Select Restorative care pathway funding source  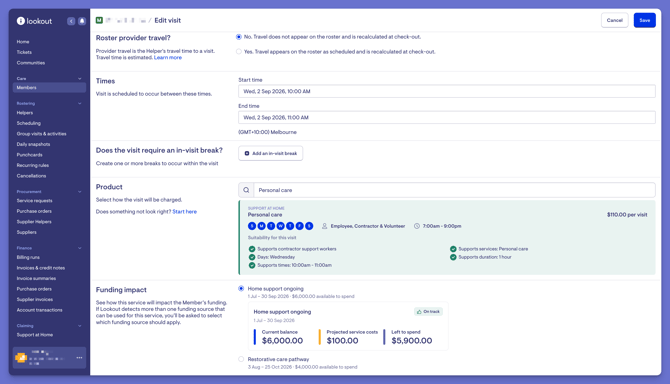pyautogui.click(x=241, y=359)
